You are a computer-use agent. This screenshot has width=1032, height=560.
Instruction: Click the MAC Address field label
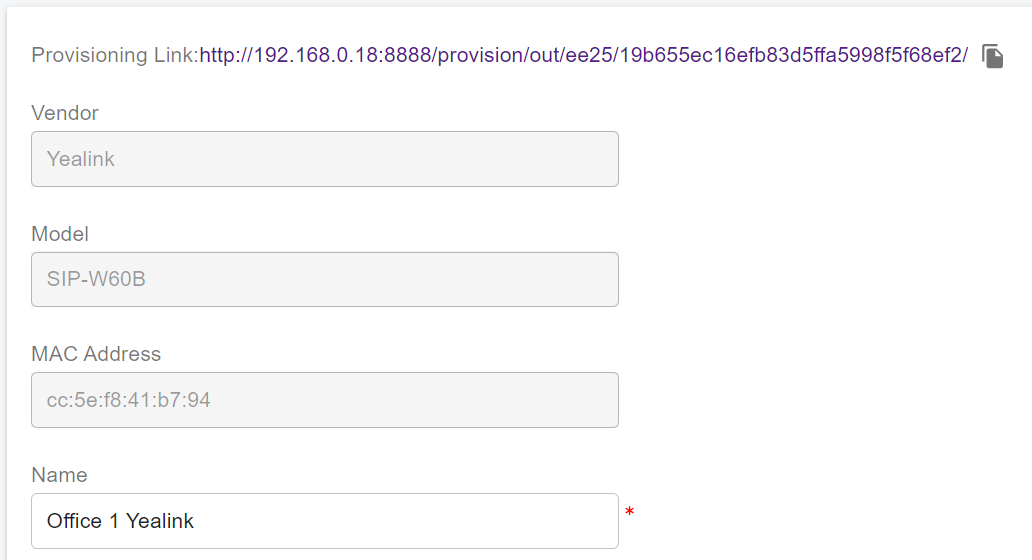[96, 354]
